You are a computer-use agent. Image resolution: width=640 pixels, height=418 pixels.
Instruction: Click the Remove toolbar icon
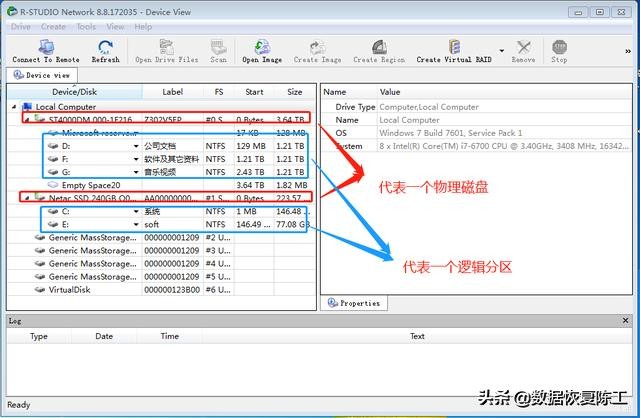coord(523,51)
